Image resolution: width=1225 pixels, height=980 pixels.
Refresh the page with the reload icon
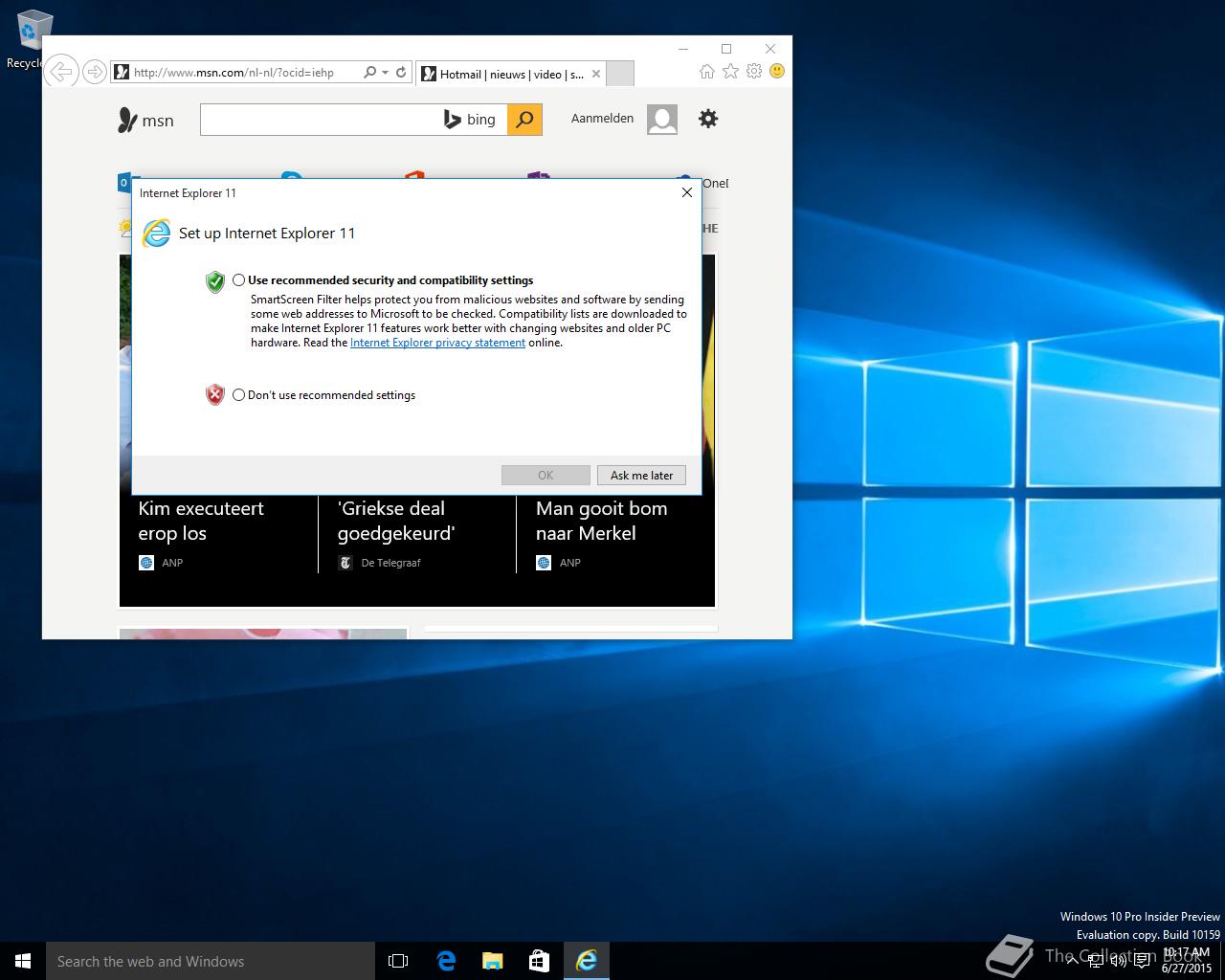coord(401,72)
